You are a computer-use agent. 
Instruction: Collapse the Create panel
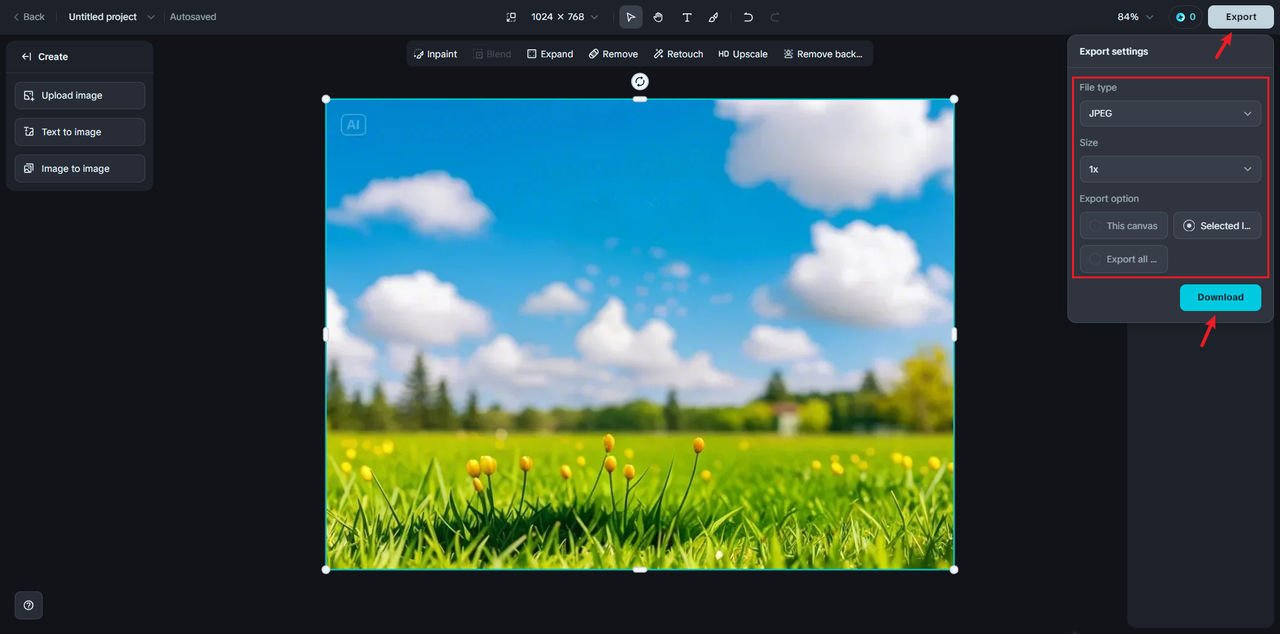pos(26,57)
